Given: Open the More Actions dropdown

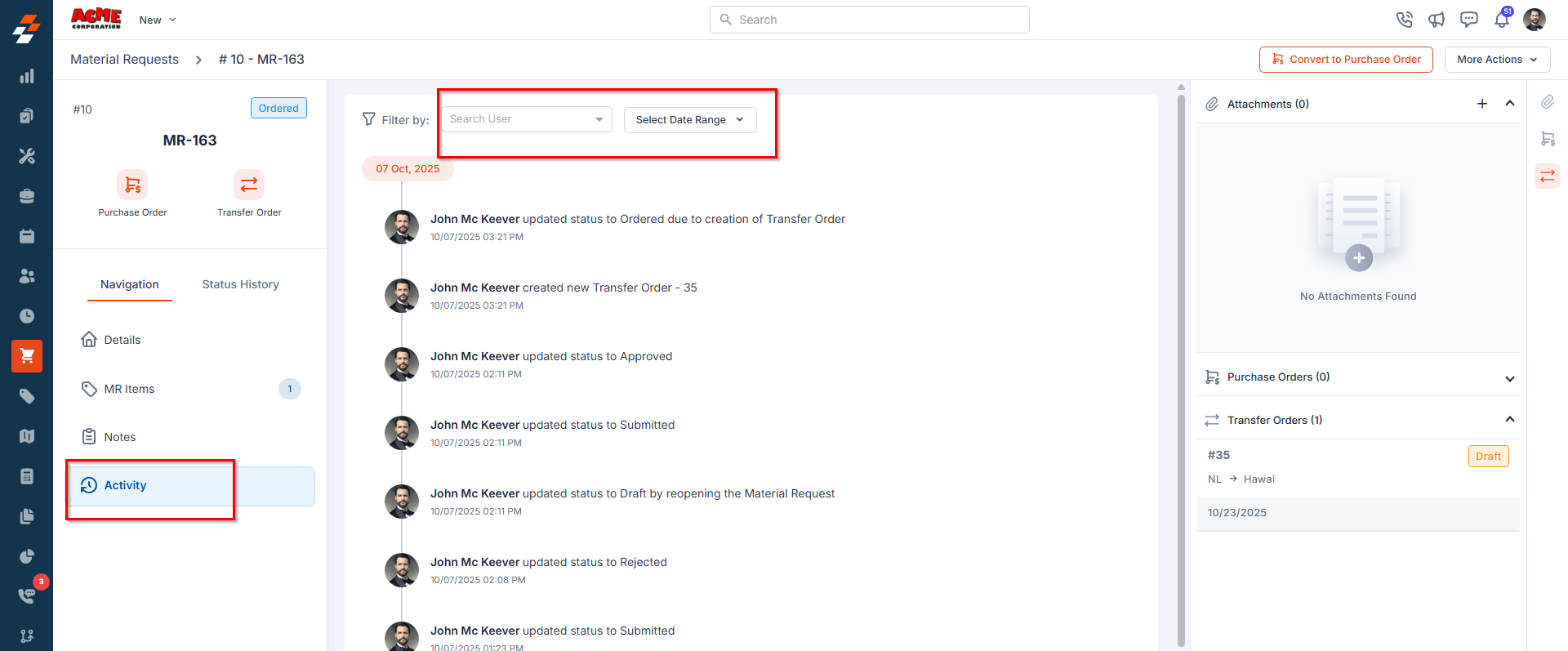Looking at the screenshot, I should [1497, 60].
